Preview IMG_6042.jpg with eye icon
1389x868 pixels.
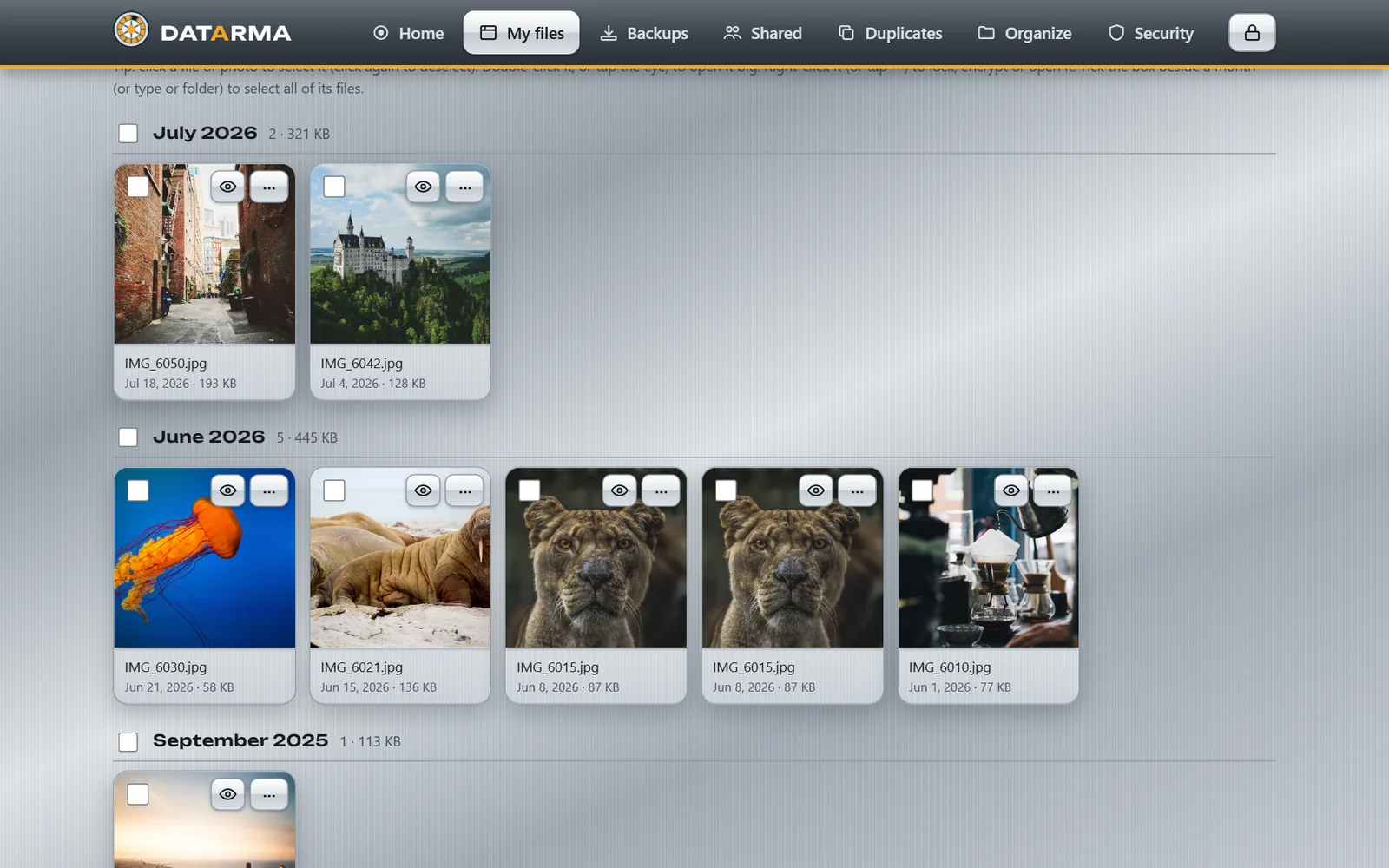pyautogui.click(x=423, y=187)
